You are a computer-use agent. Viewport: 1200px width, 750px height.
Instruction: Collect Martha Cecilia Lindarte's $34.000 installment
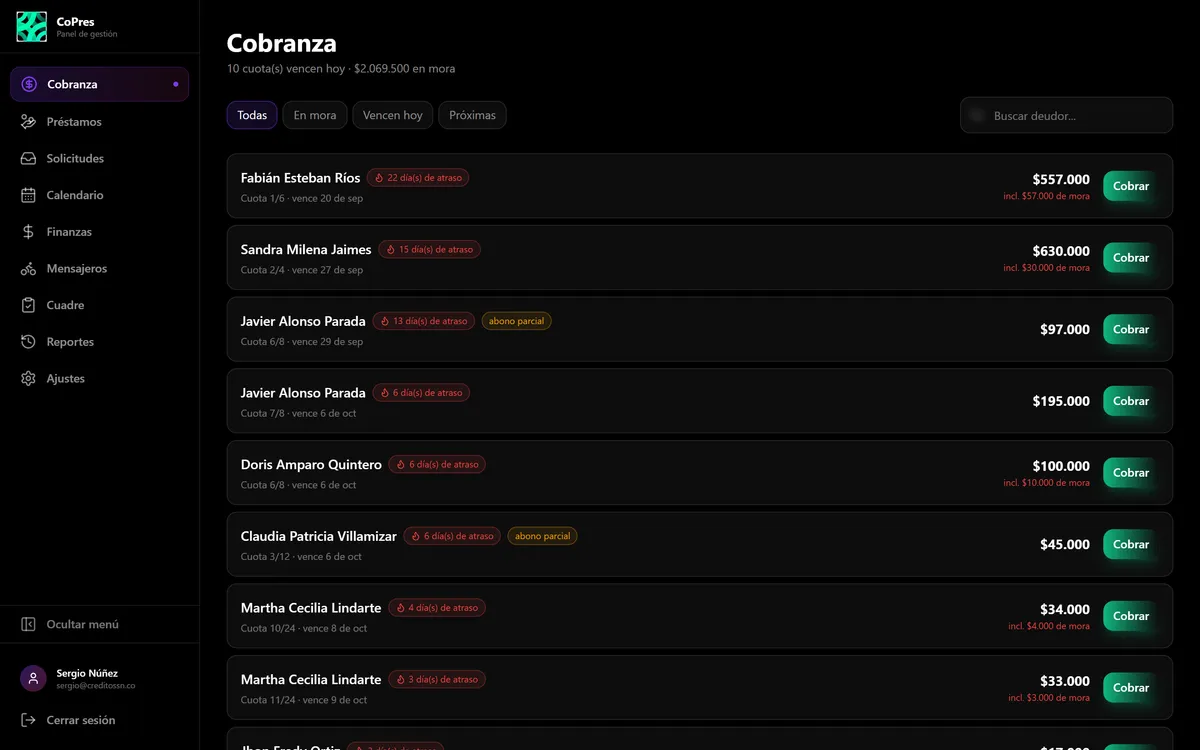(1131, 616)
